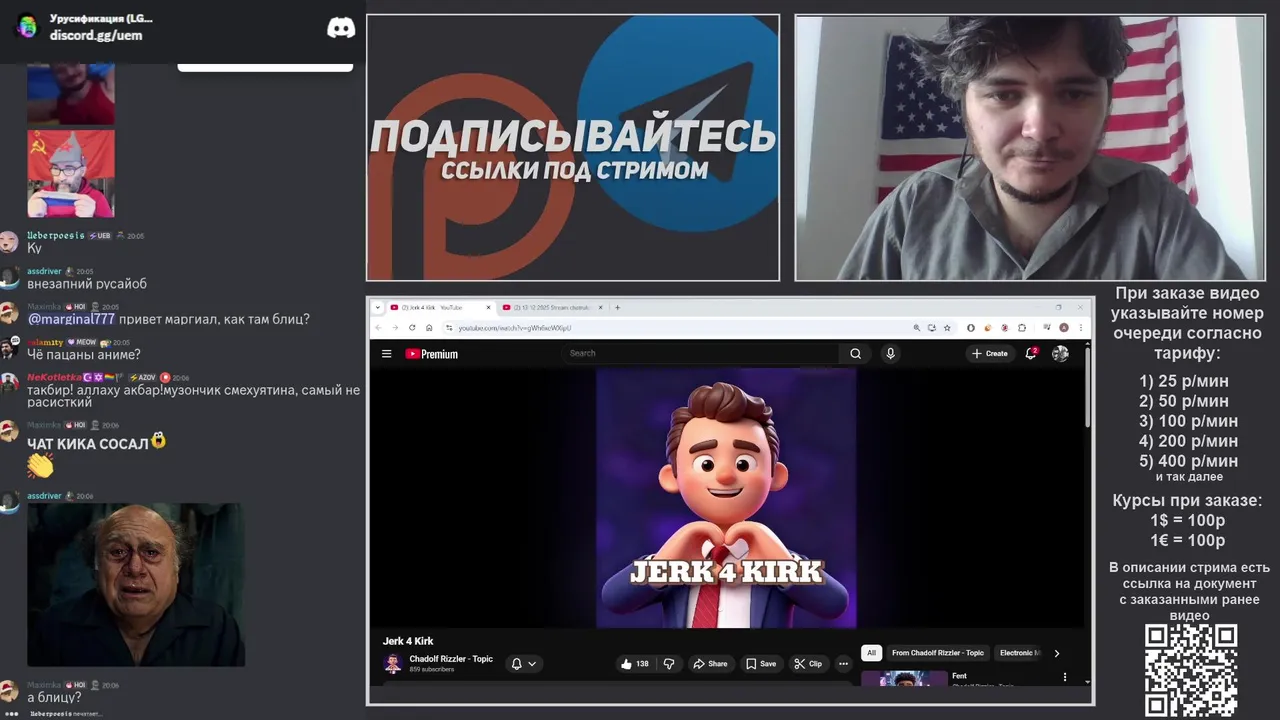This screenshot has height=720, width=1280.
Task: Click the Discord server avatar icon
Action: (27, 27)
